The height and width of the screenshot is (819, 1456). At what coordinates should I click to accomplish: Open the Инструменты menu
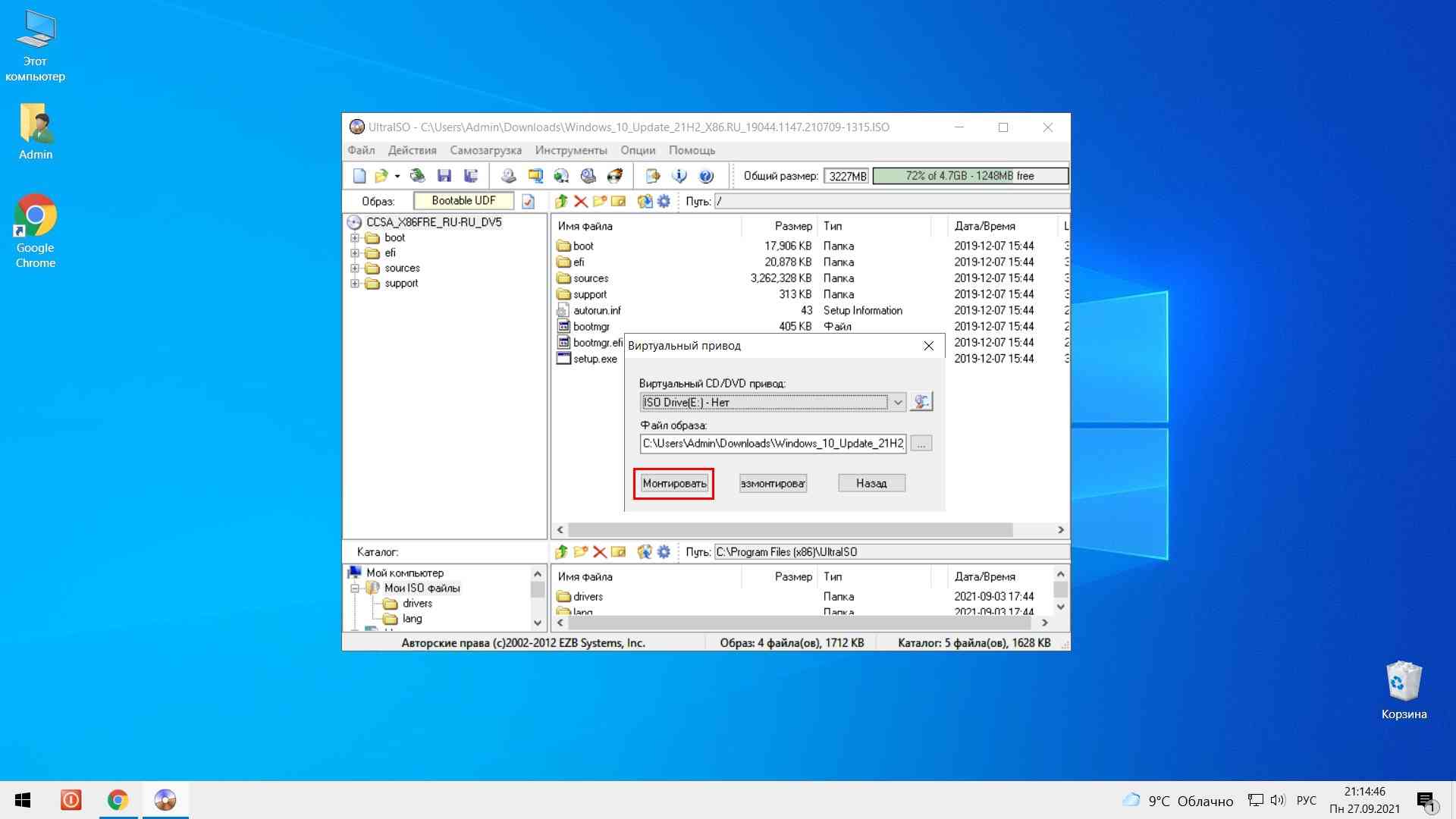571,150
